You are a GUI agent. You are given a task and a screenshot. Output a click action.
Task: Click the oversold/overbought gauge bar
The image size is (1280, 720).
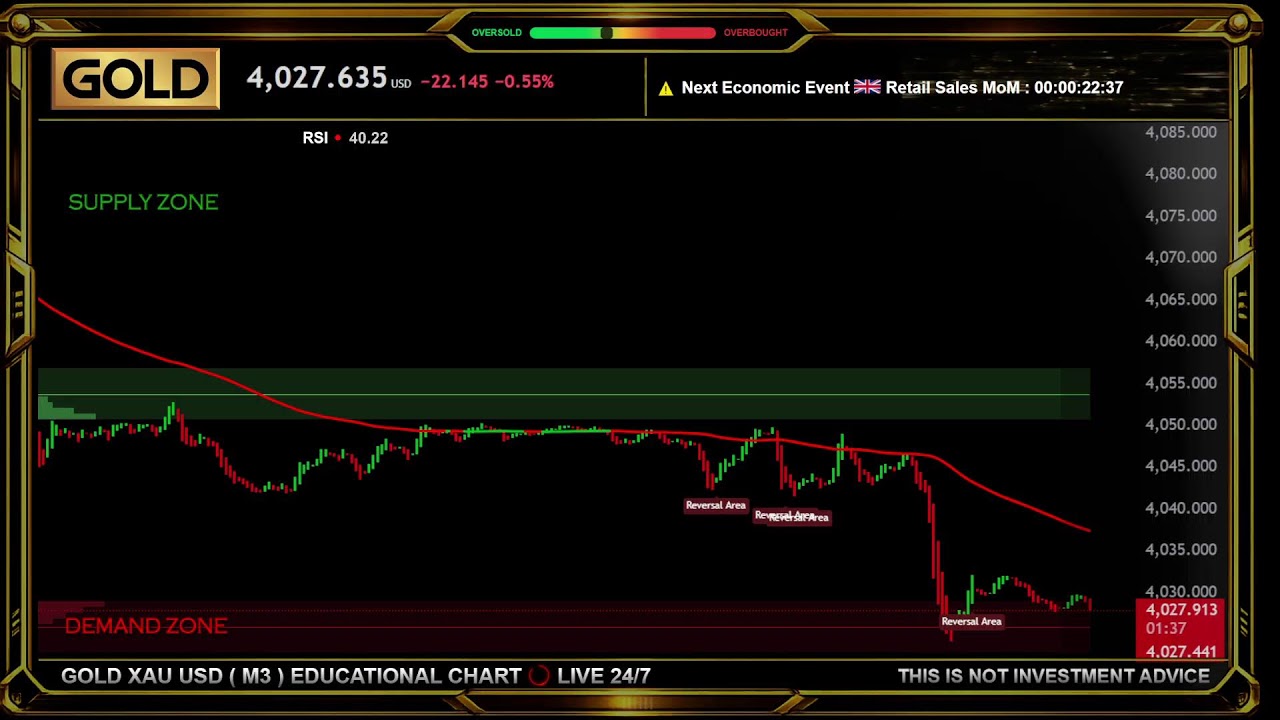click(x=622, y=33)
